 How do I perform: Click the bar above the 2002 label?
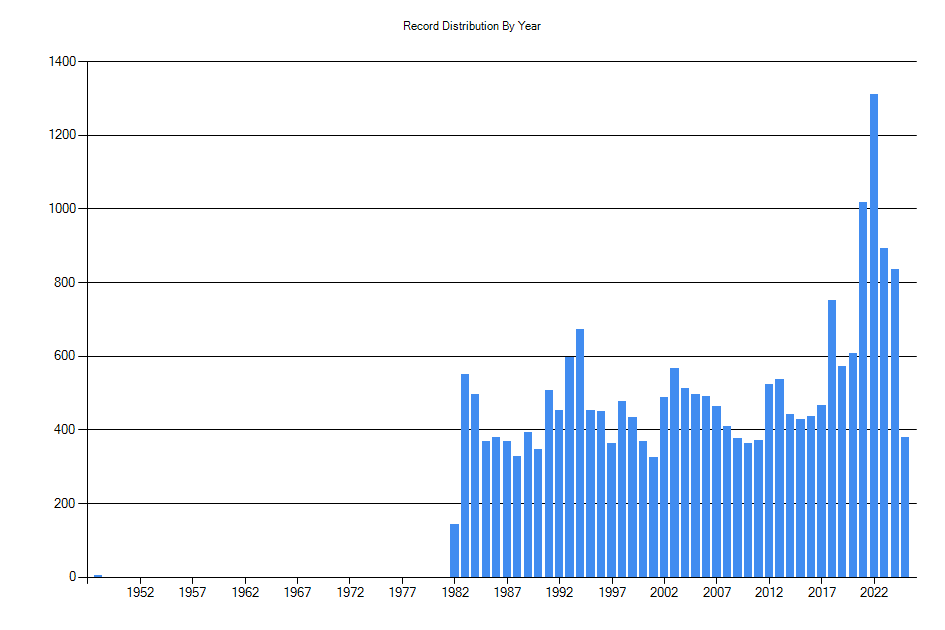[664, 487]
